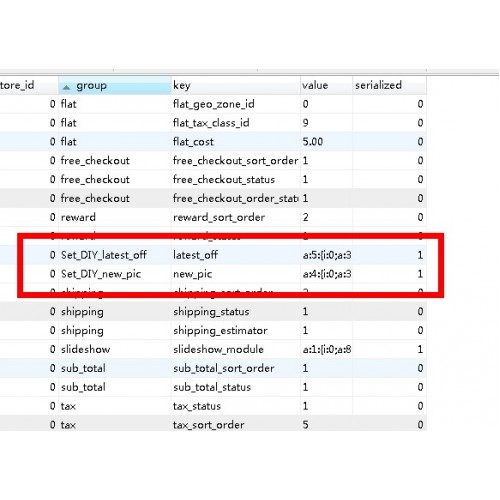This screenshot has height=500, width=500.
Task: Sort by the key column header
Action: [x=236, y=86]
